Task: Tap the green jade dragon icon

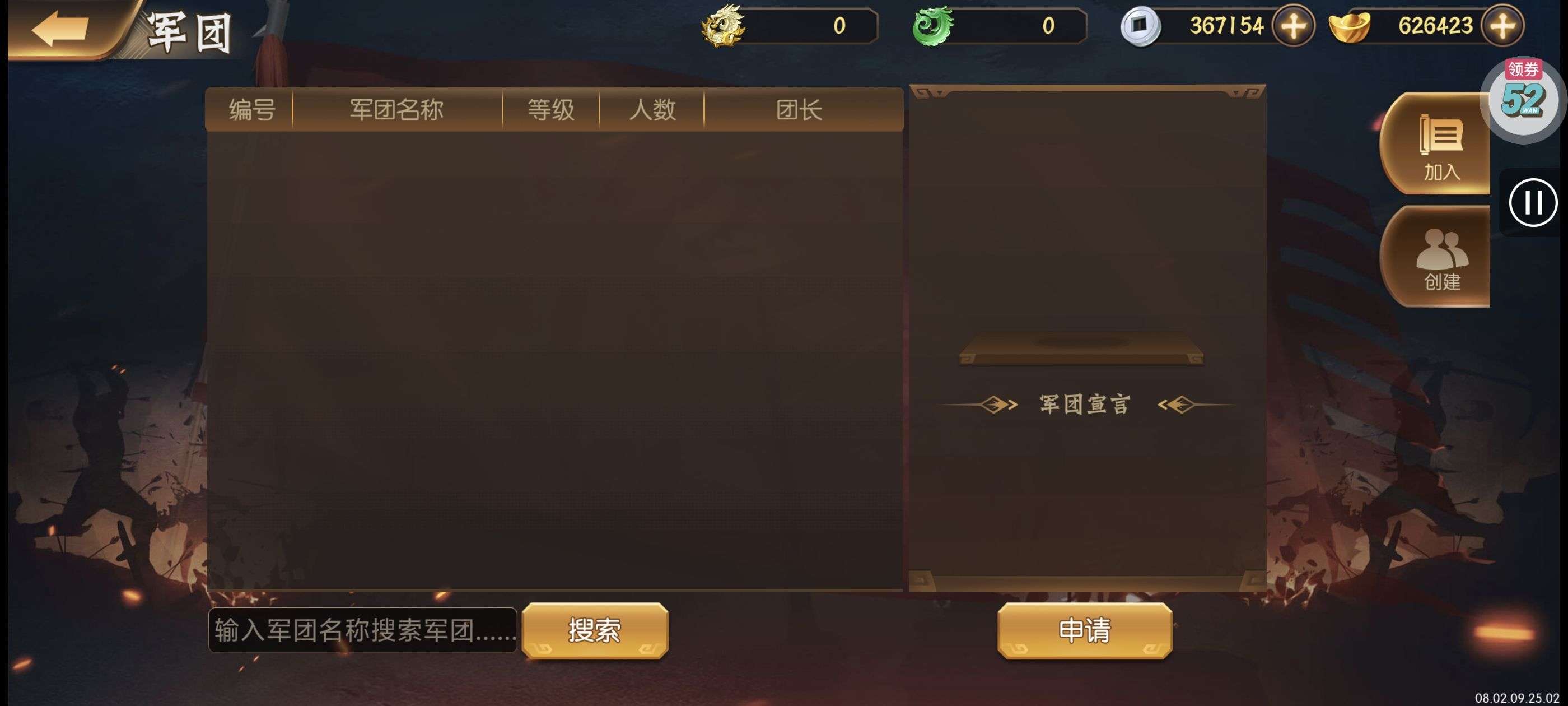Action: pos(932,26)
